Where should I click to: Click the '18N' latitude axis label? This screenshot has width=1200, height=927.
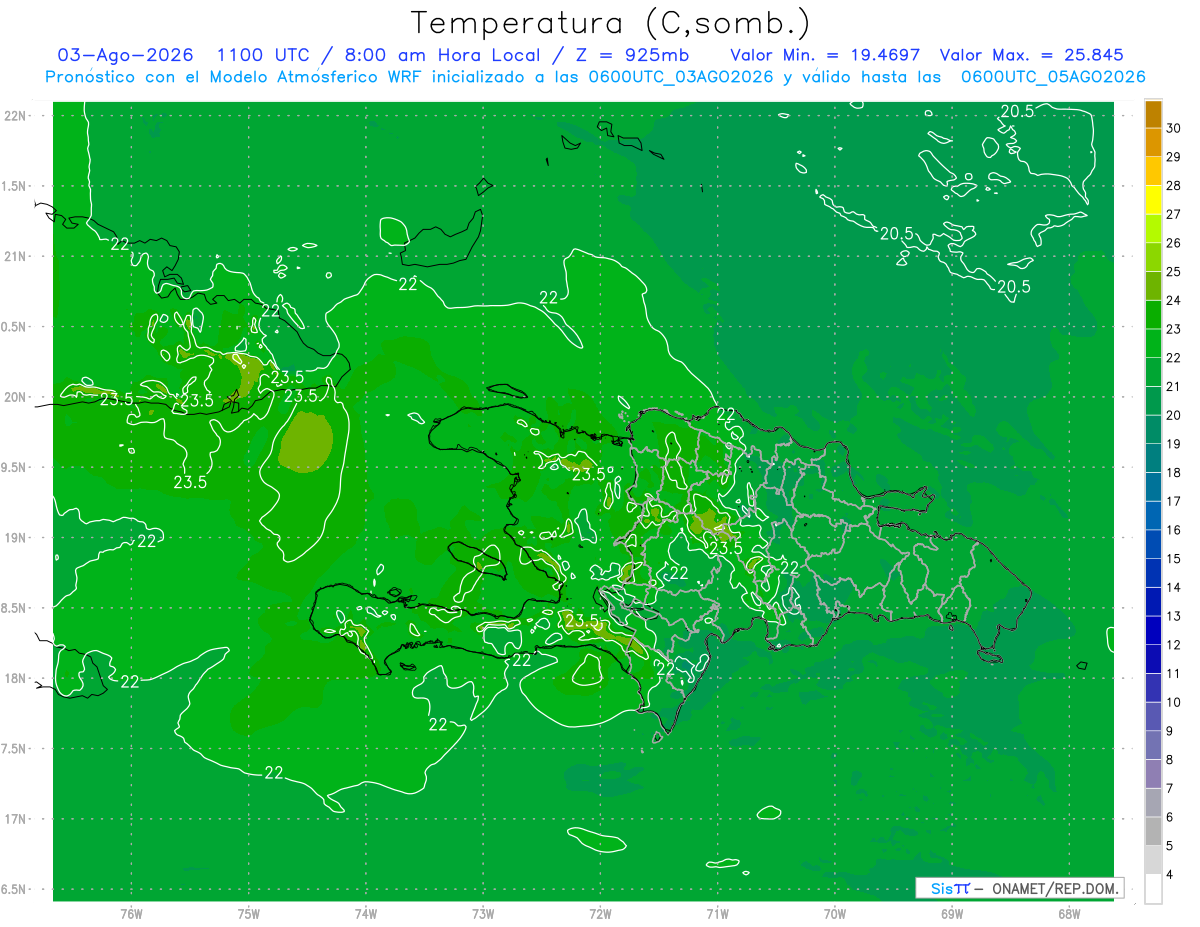16,678
